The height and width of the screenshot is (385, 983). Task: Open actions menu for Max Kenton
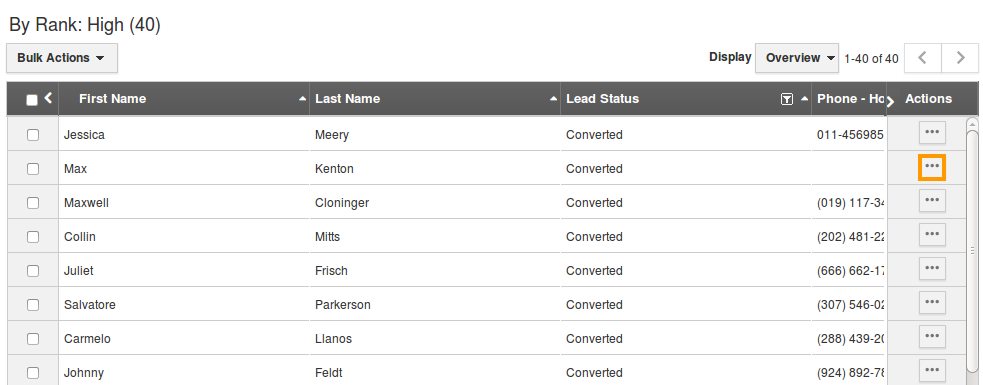click(932, 167)
